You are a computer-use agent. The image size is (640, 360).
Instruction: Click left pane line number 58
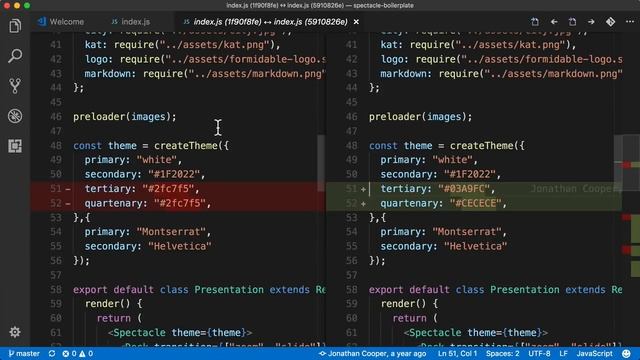56,289
